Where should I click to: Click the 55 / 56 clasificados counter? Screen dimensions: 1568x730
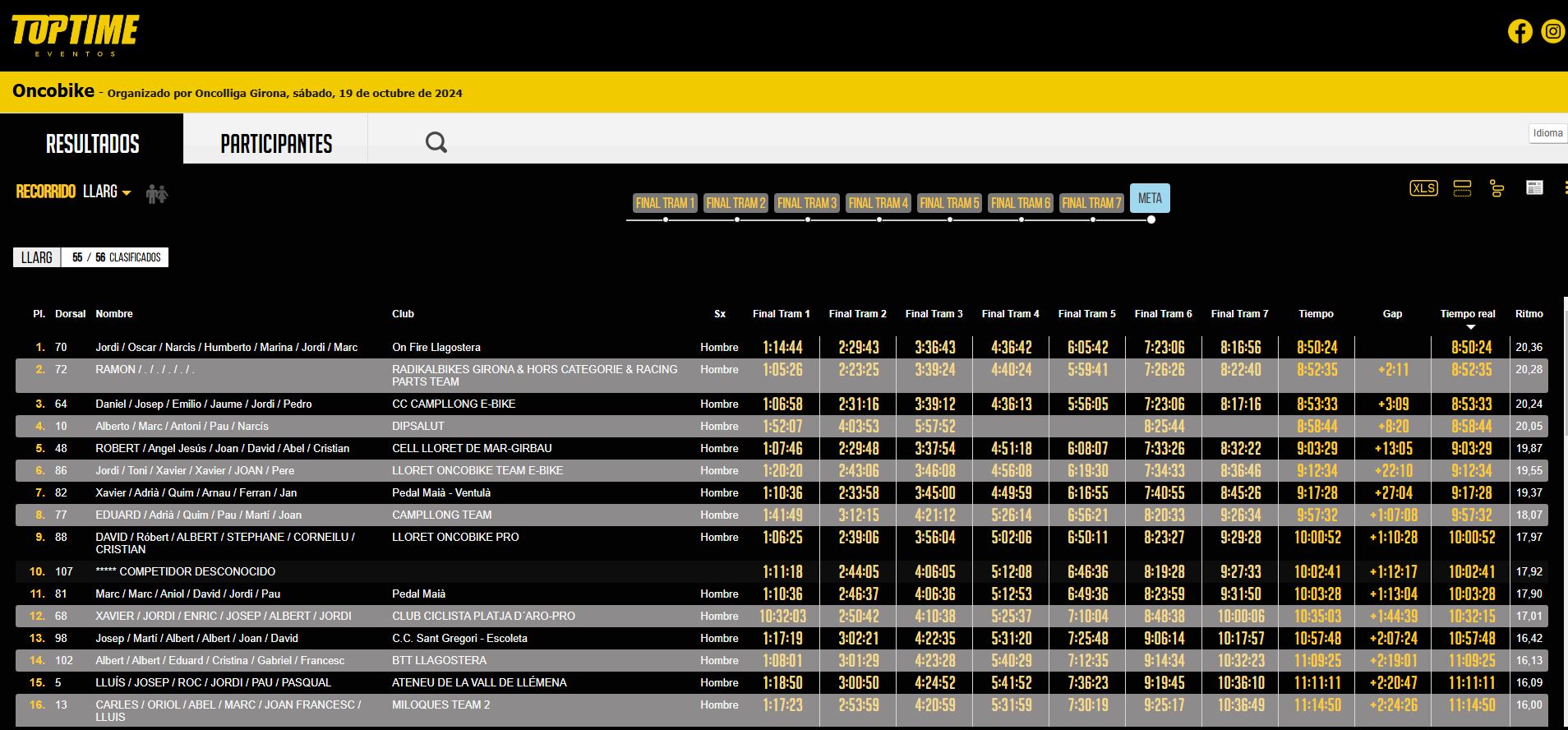point(116,257)
